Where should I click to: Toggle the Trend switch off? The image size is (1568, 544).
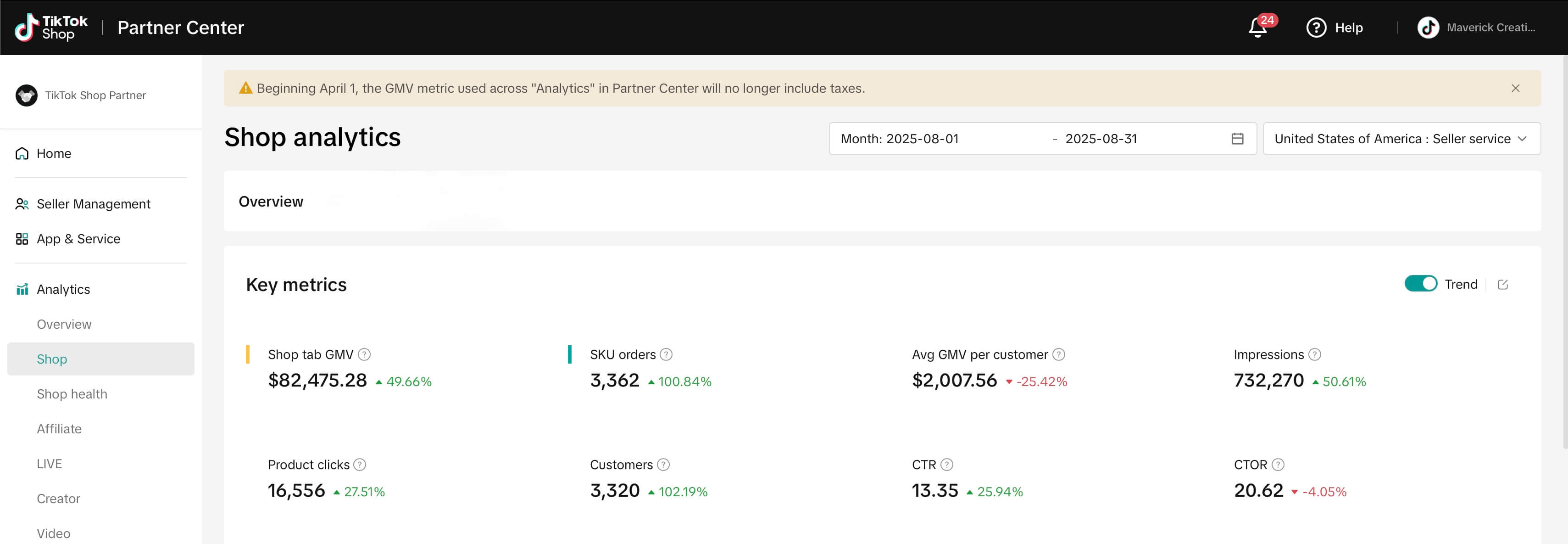pyautogui.click(x=1420, y=284)
